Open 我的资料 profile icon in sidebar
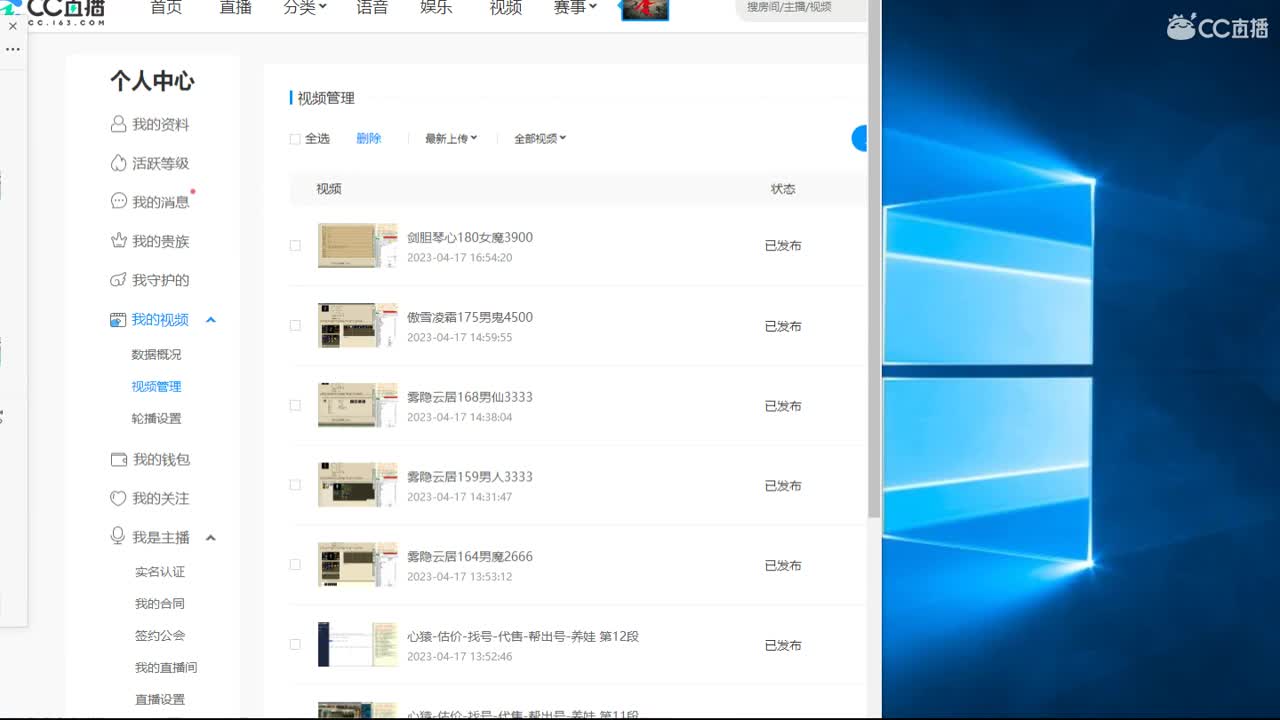The image size is (1280, 720). [x=118, y=124]
